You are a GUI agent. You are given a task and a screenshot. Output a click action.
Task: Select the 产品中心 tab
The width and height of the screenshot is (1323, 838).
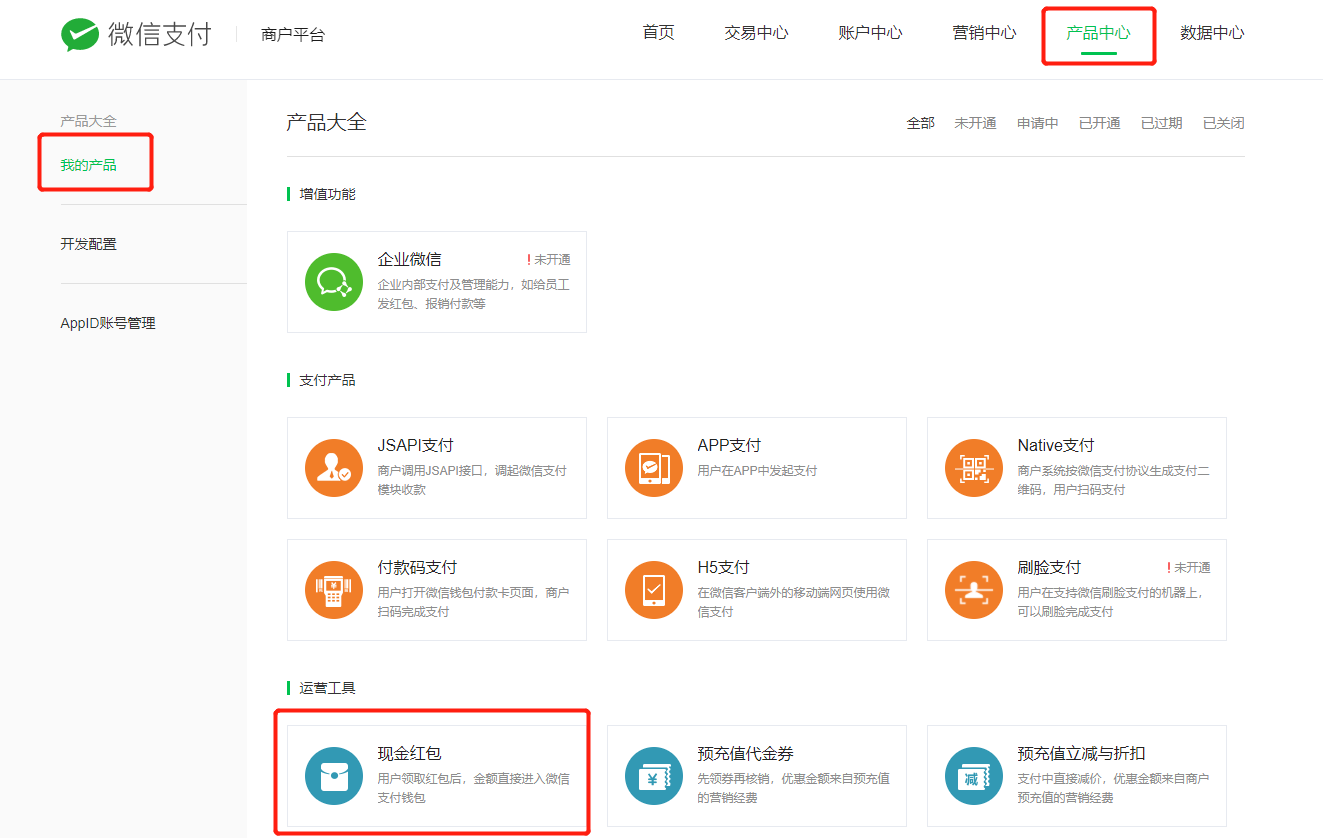click(x=1098, y=33)
